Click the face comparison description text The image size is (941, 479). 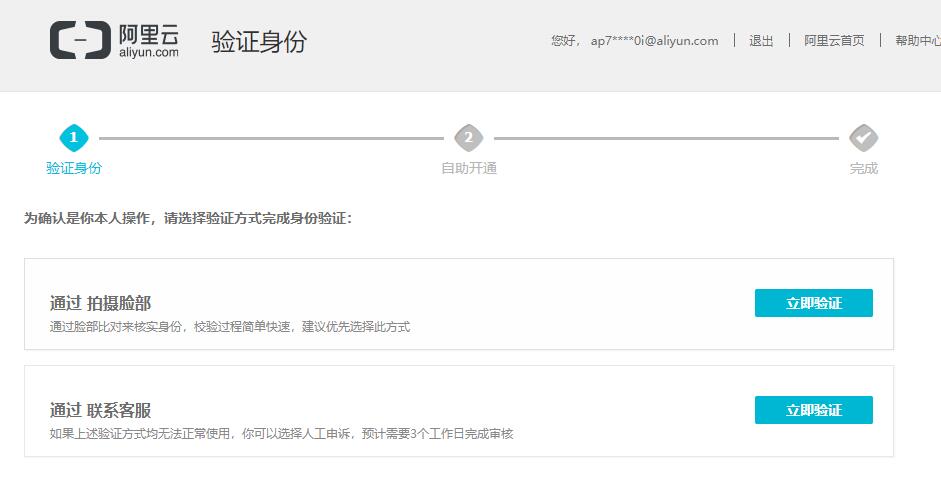click(230, 327)
